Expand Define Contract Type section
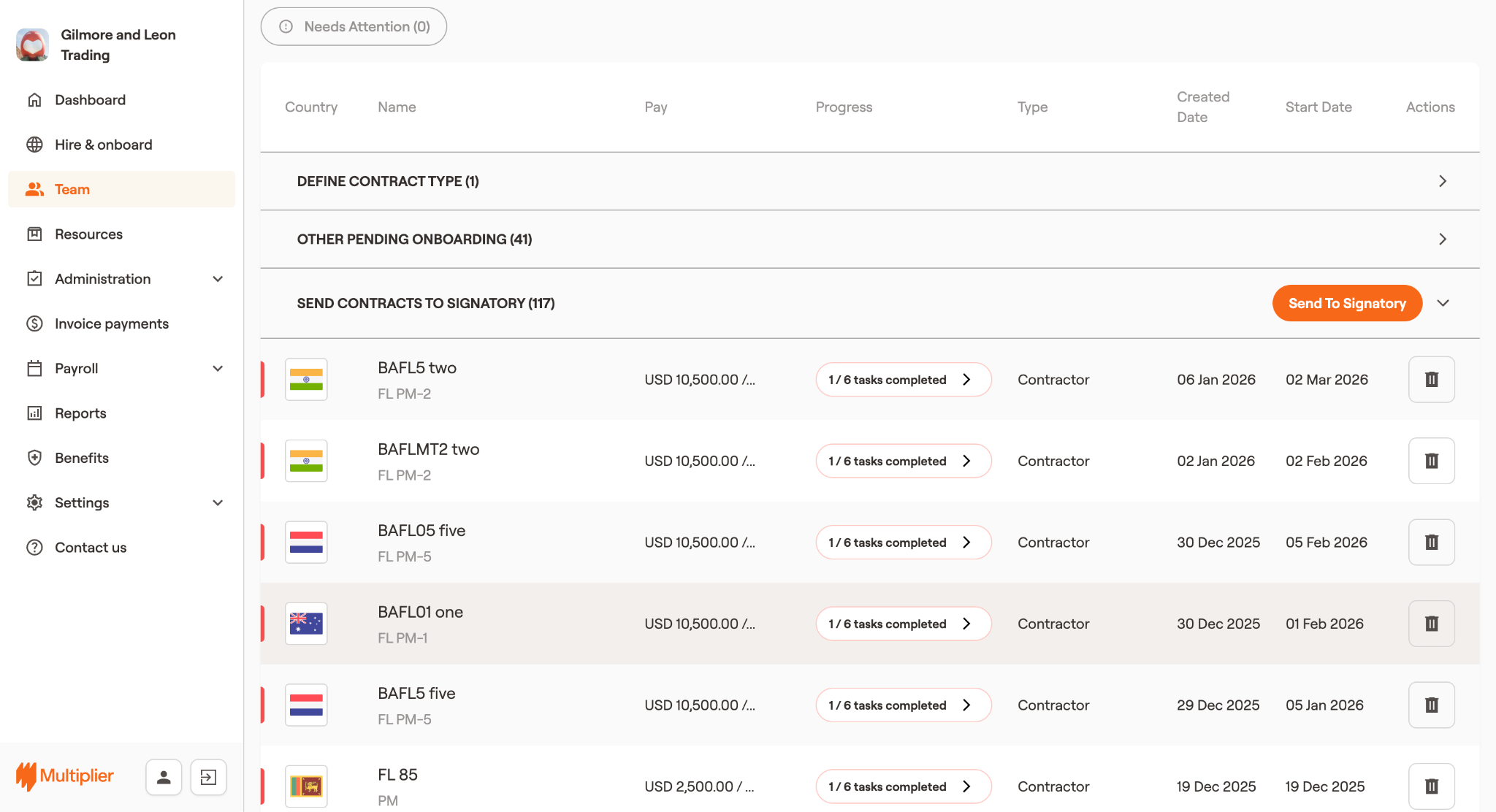 pos(1442,181)
